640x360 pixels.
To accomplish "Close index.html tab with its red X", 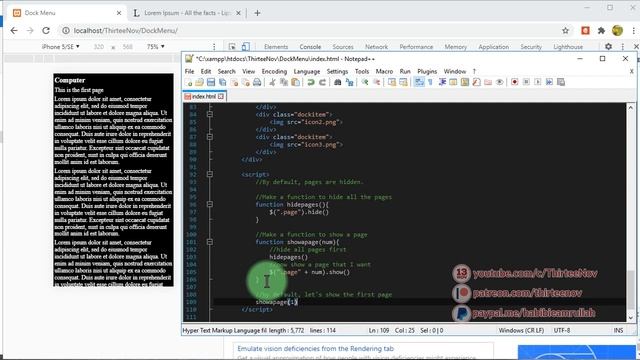I will [x=221, y=96].
